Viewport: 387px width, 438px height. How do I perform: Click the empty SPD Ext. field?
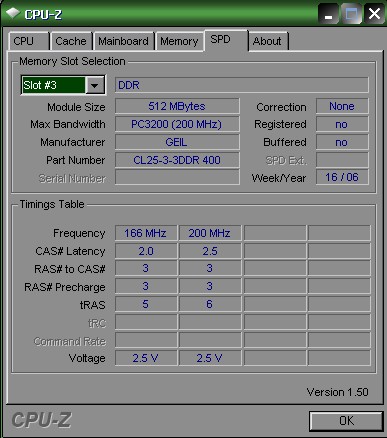point(342,160)
